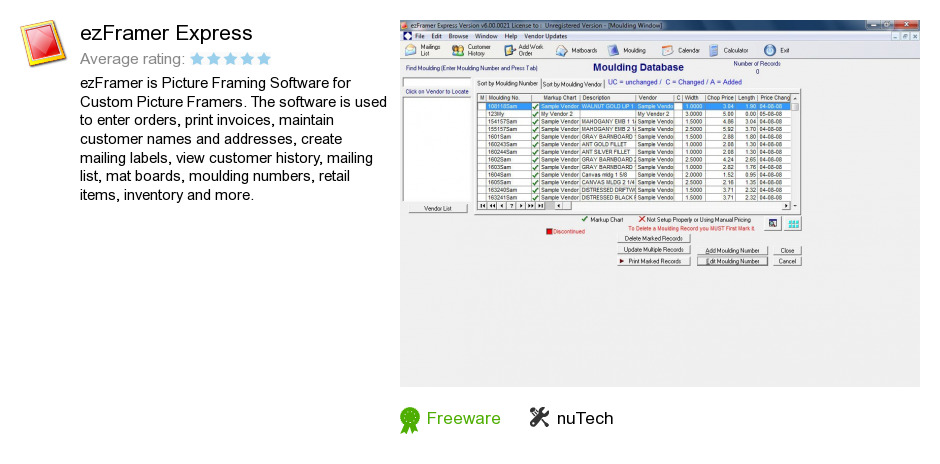Click vertical scrollbar up arrow of table
The height and width of the screenshot is (464, 940).
click(x=795, y=98)
